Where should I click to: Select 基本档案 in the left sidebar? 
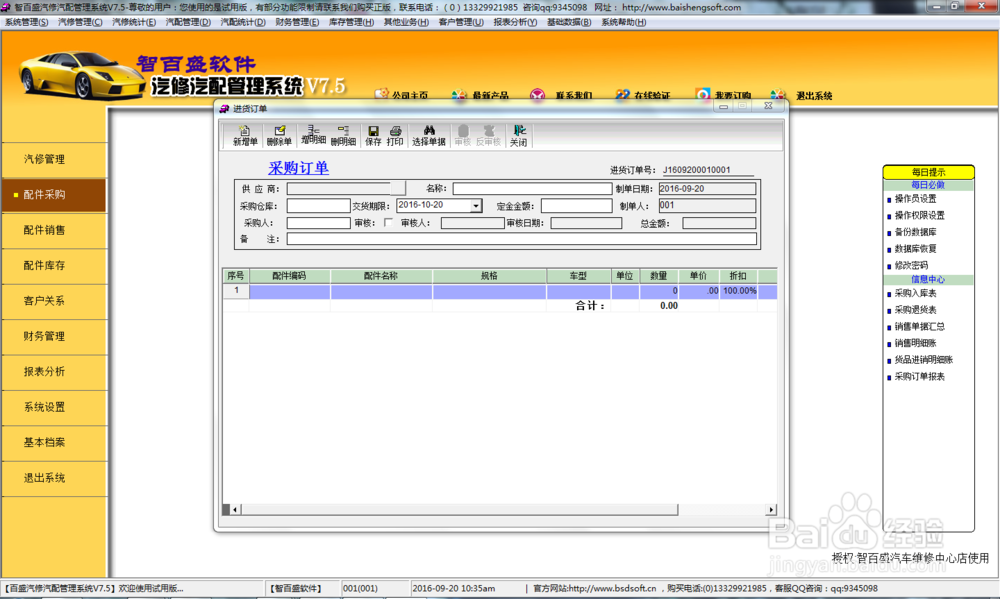pos(54,443)
